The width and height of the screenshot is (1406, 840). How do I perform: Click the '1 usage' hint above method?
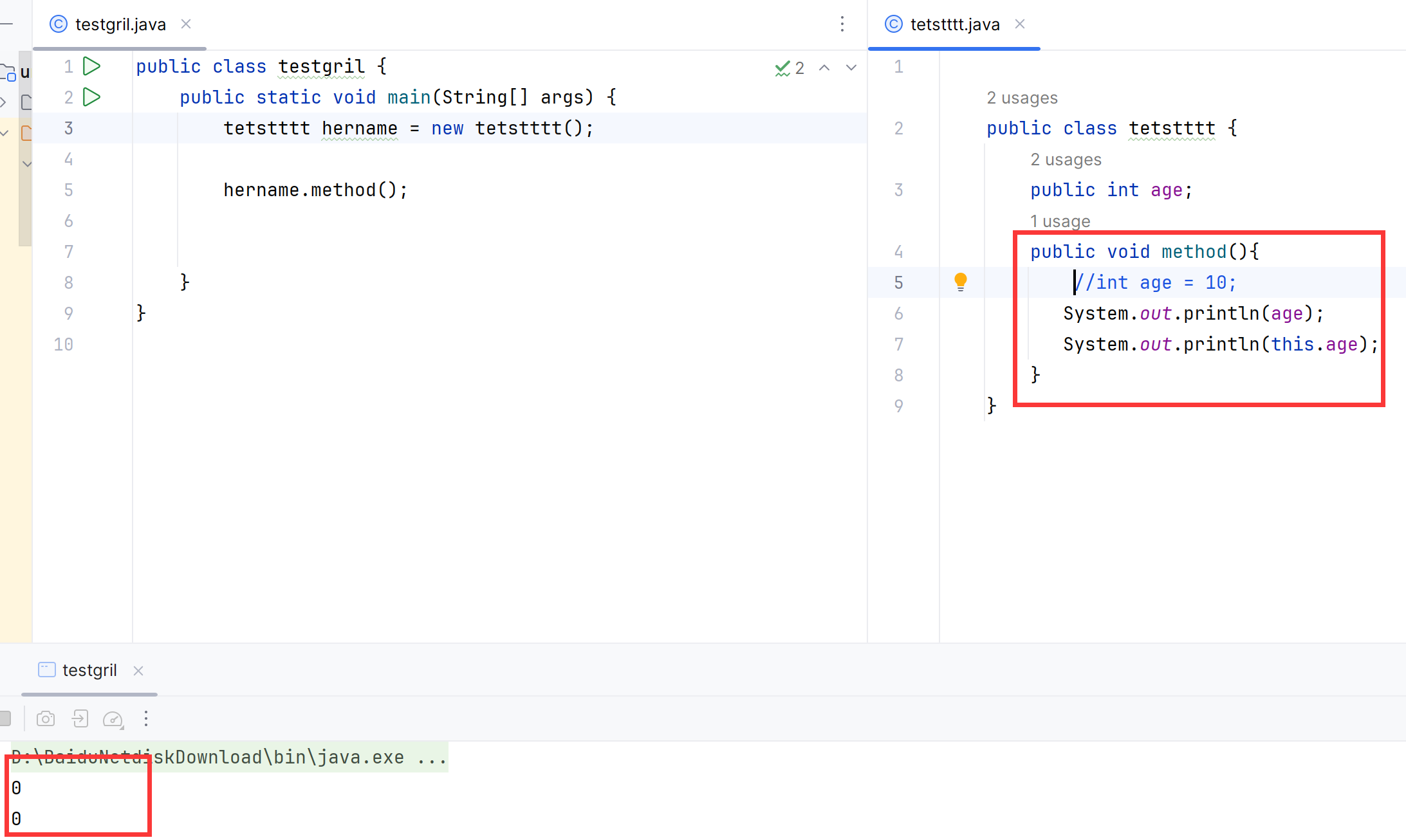point(1060,221)
